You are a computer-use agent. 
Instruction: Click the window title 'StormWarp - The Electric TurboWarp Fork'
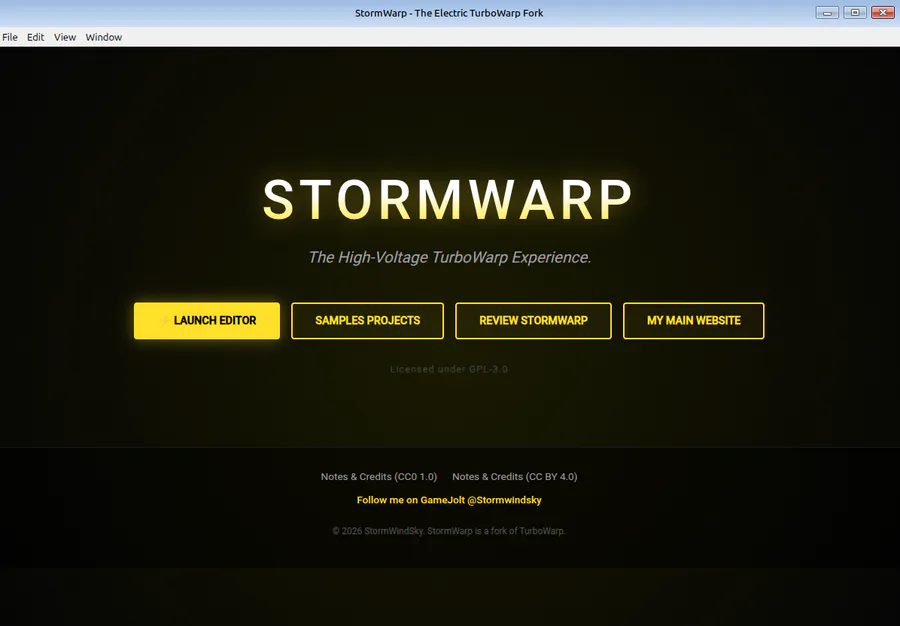click(449, 13)
